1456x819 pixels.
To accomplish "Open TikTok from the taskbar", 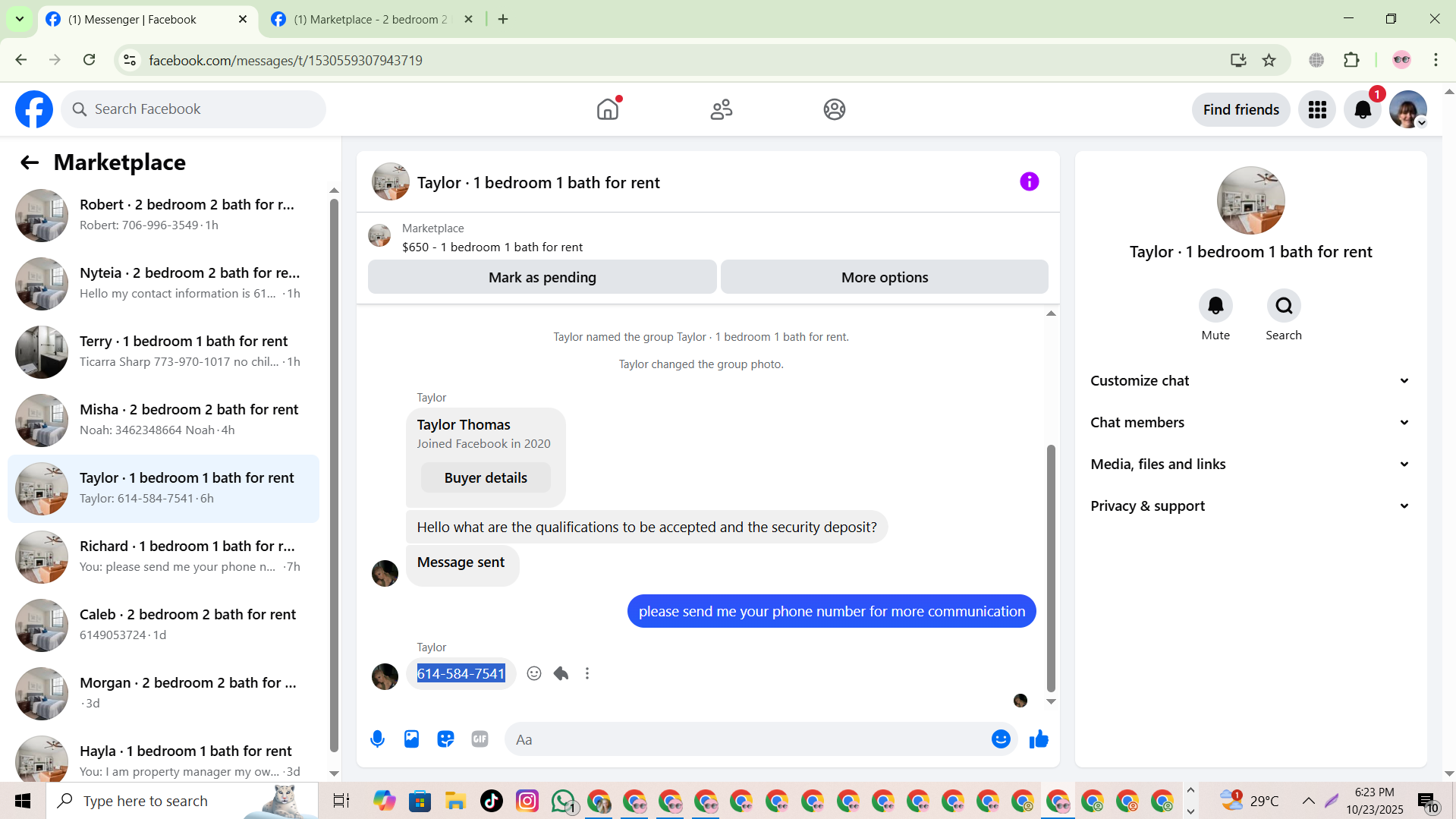I will pyautogui.click(x=492, y=801).
